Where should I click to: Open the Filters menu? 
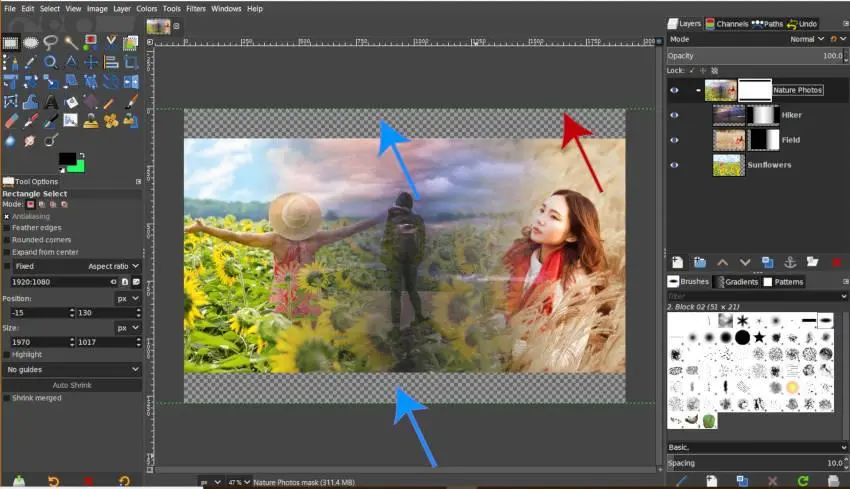coord(196,9)
